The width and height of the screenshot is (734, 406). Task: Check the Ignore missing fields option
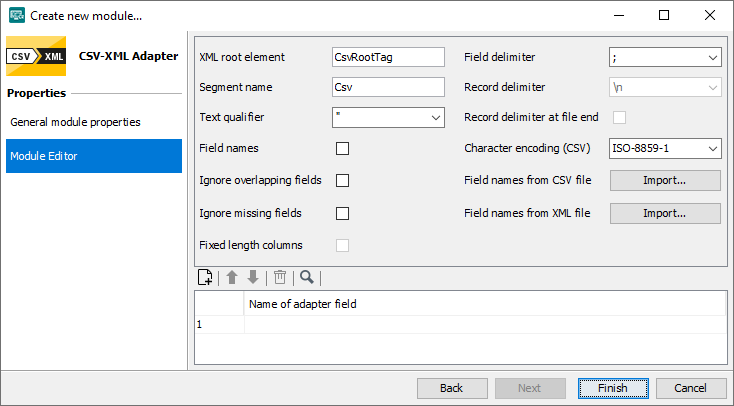[343, 213]
